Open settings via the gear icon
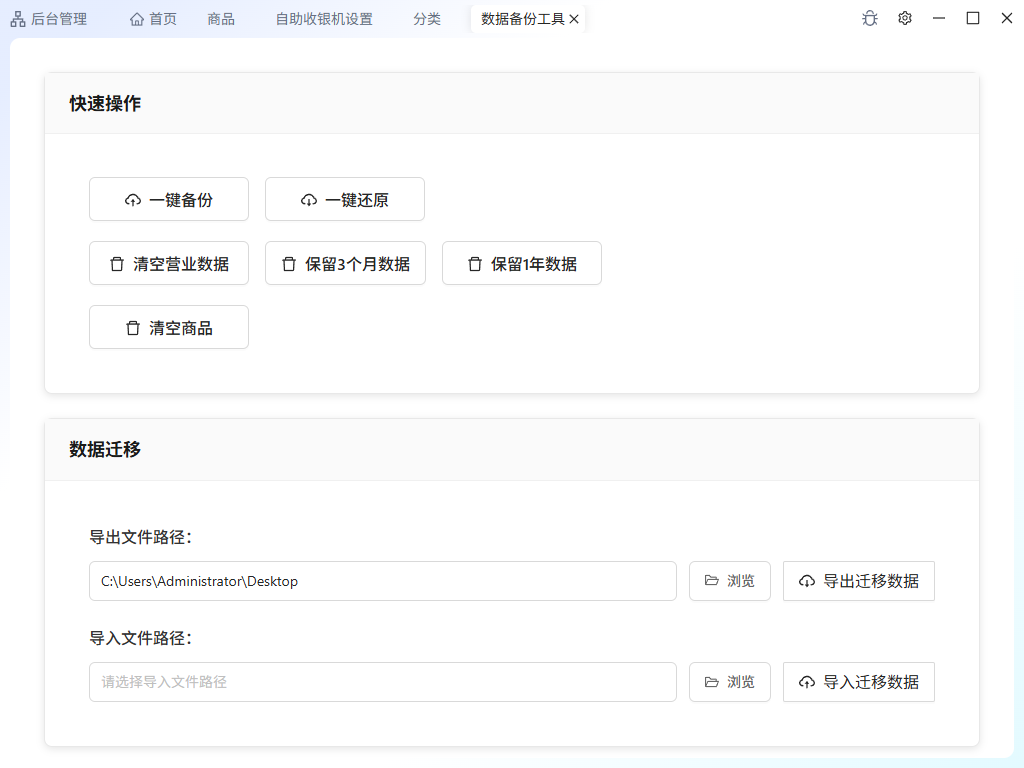 905,18
